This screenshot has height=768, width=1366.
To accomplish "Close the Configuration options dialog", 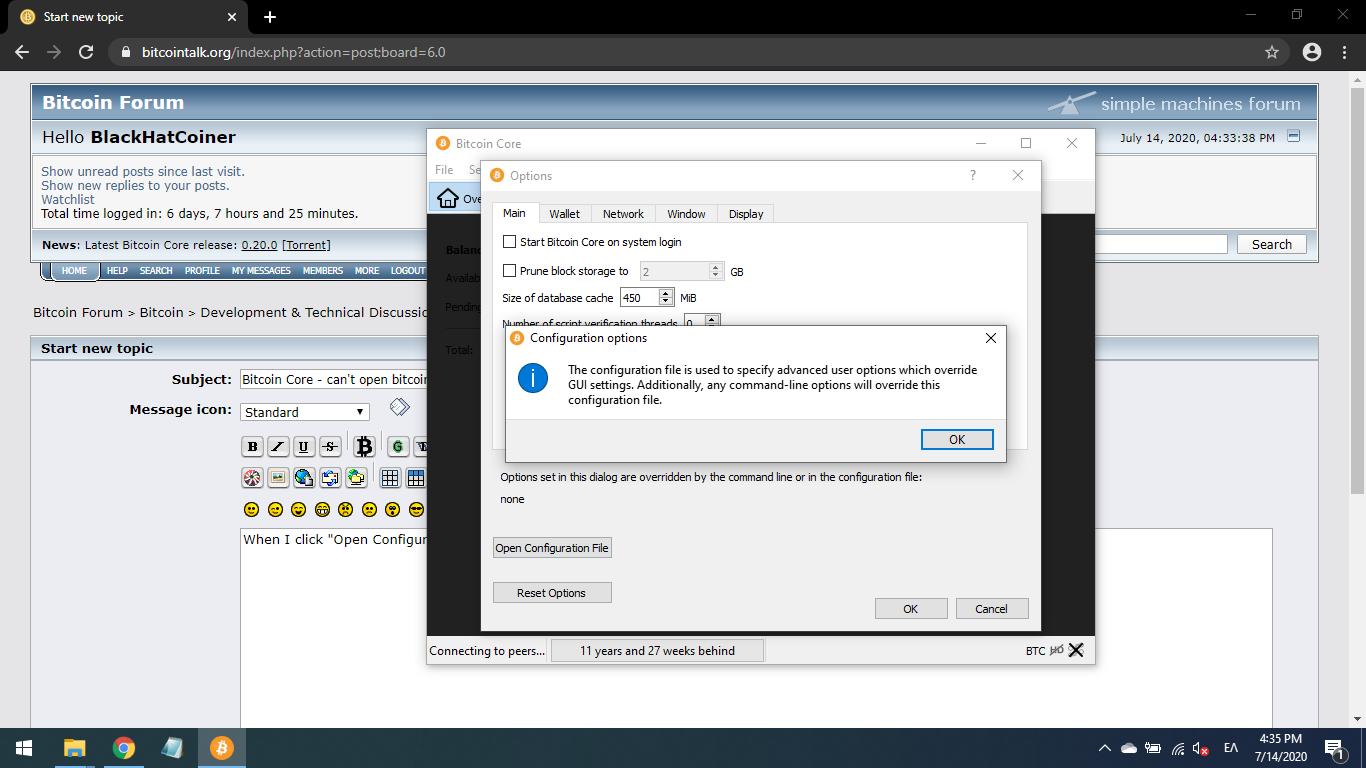I will pos(991,338).
